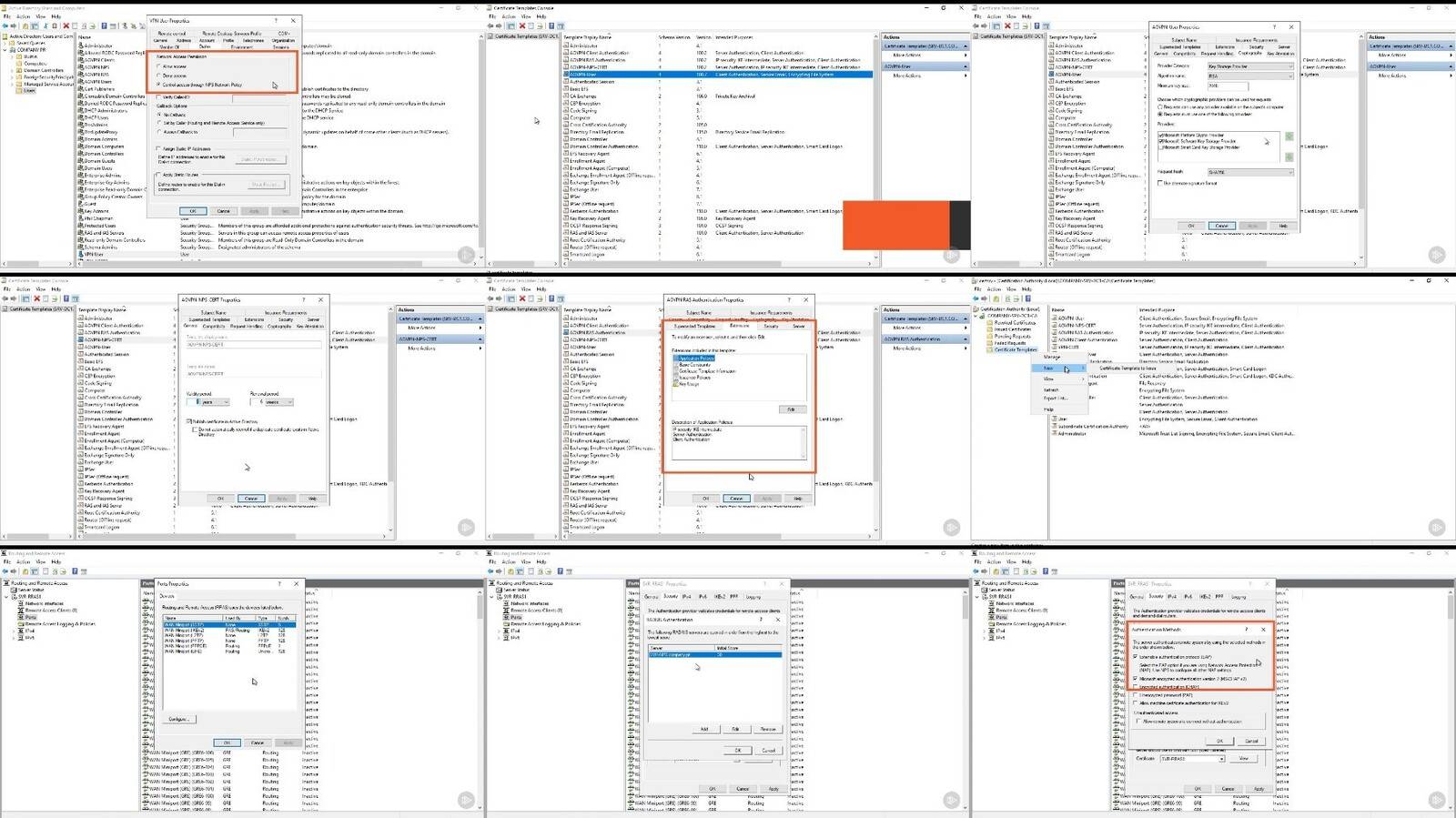Viewport: 1456px width, 818px height.
Task: Select Allow access radio in VPN User Properties
Action: tap(159, 66)
